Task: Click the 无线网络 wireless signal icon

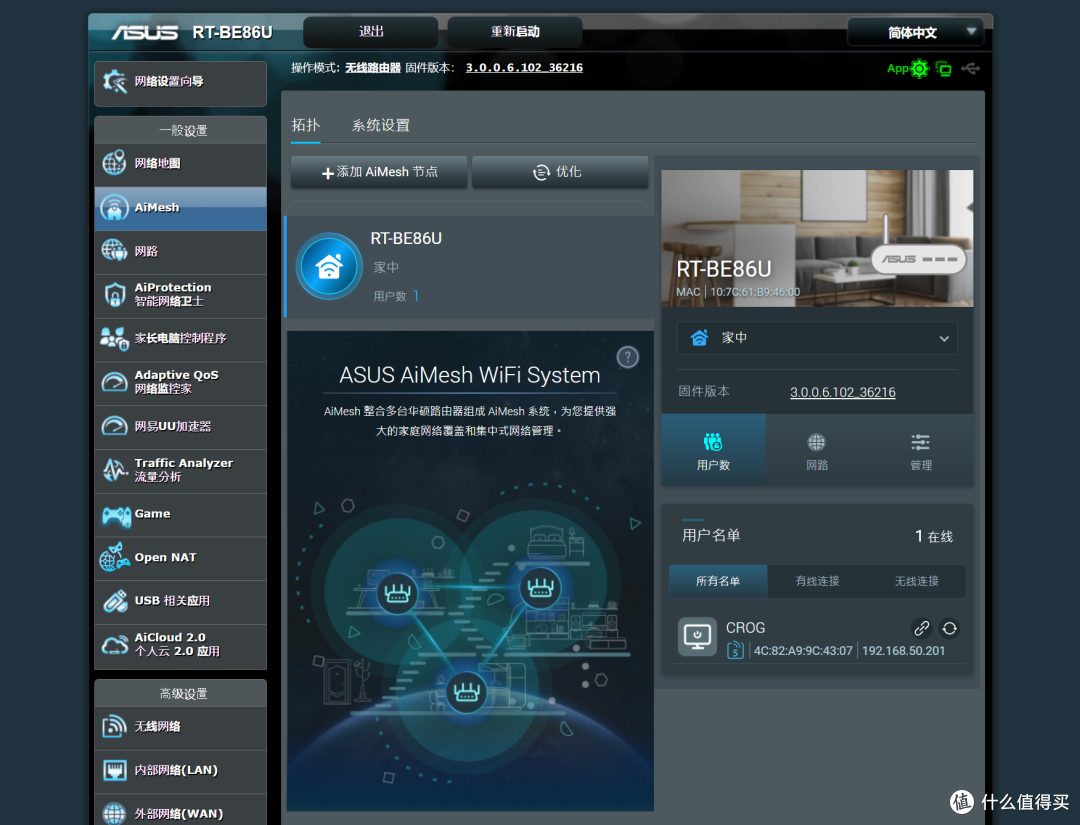Action: pyautogui.click(x=114, y=727)
